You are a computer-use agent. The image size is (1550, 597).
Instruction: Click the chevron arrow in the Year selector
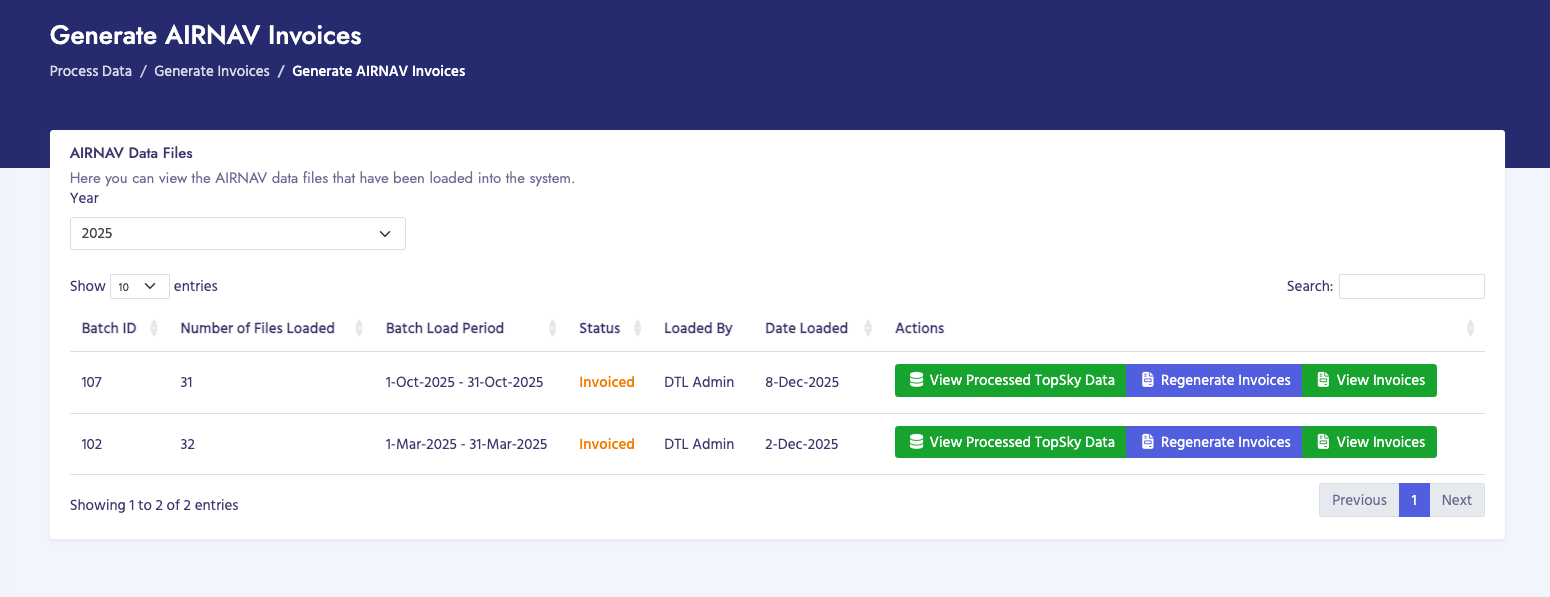click(x=385, y=233)
